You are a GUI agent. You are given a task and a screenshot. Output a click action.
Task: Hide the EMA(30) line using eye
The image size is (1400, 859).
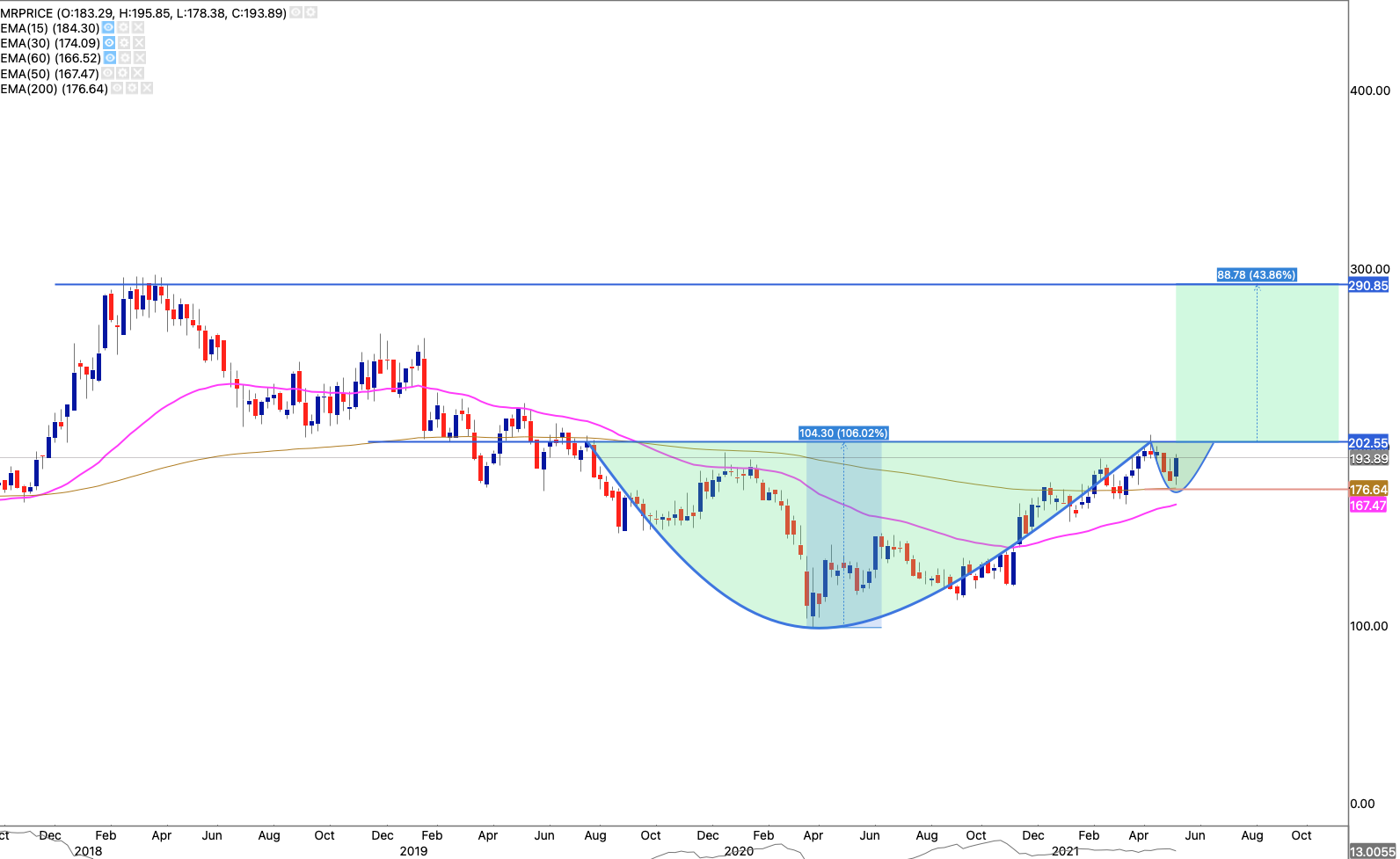pos(109,43)
